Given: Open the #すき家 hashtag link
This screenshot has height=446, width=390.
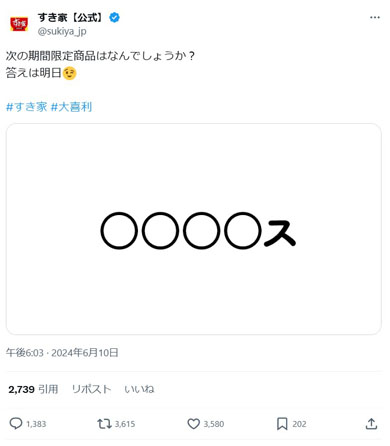Looking at the screenshot, I should tap(27, 107).
